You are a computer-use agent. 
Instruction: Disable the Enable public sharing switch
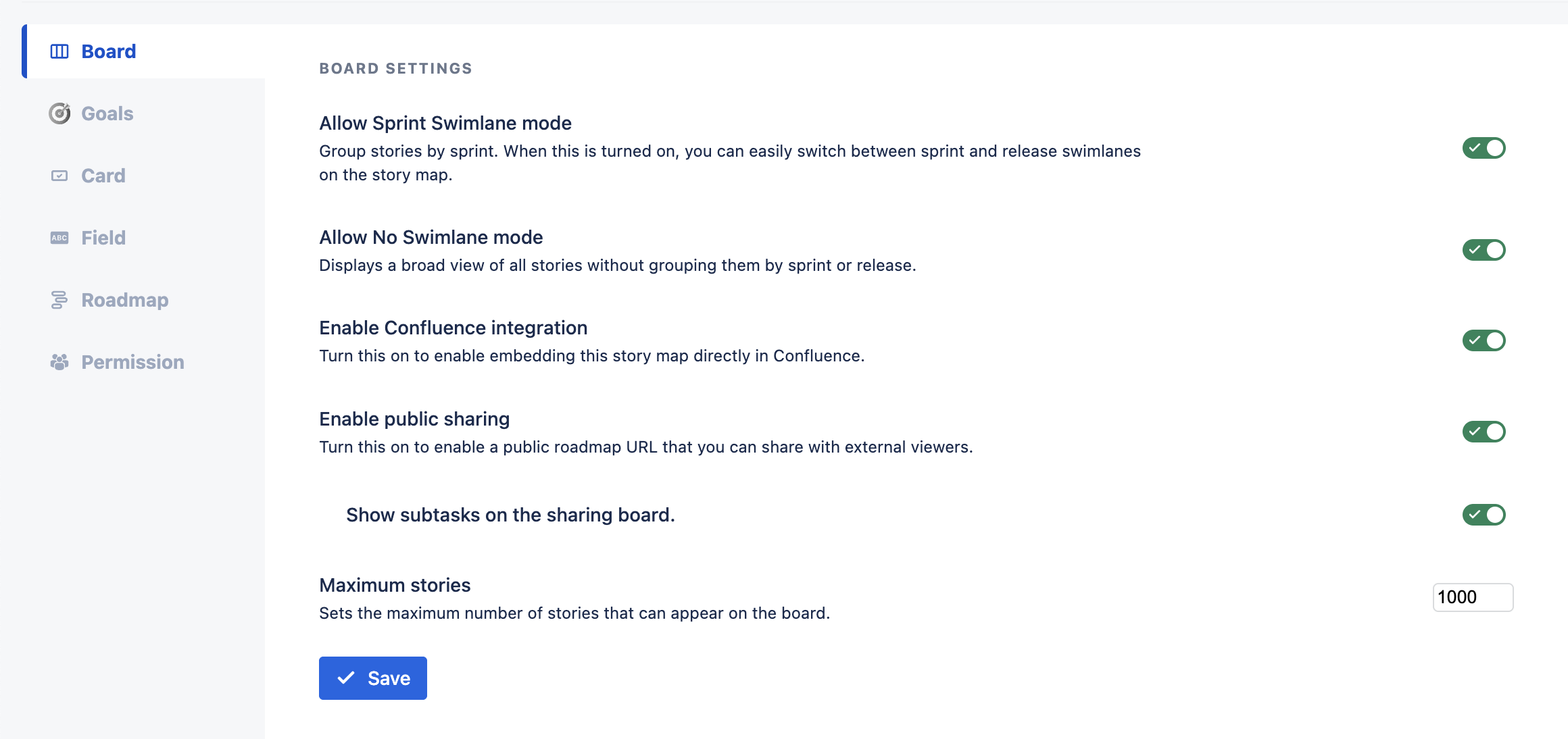coord(1484,432)
